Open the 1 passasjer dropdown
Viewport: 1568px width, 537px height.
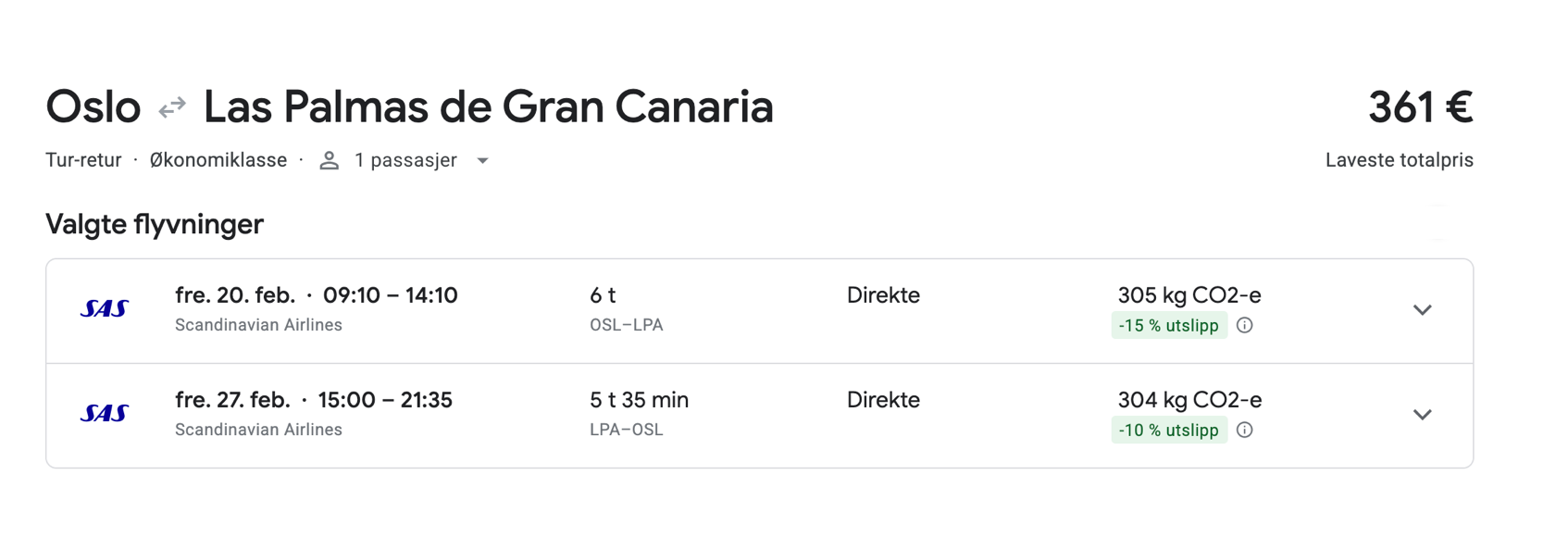(482, 161)
